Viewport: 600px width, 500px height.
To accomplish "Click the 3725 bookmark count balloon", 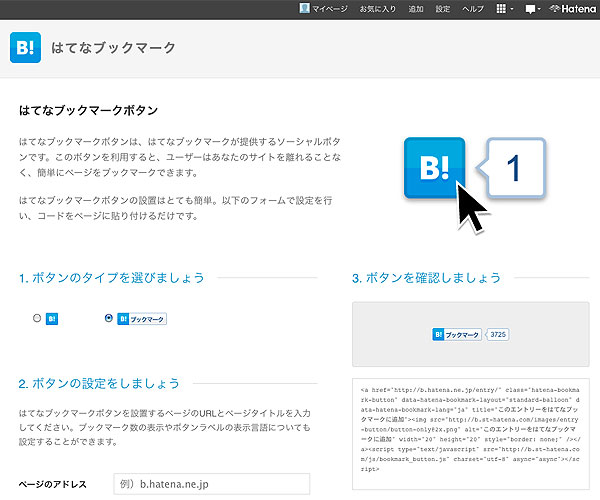I will [x=497, y=334].
